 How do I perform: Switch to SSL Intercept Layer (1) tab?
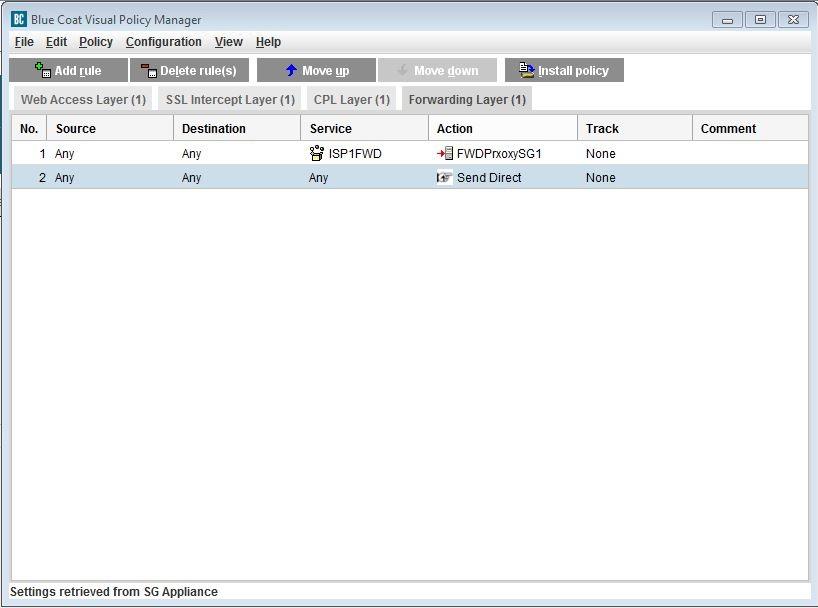coord(230,99)
